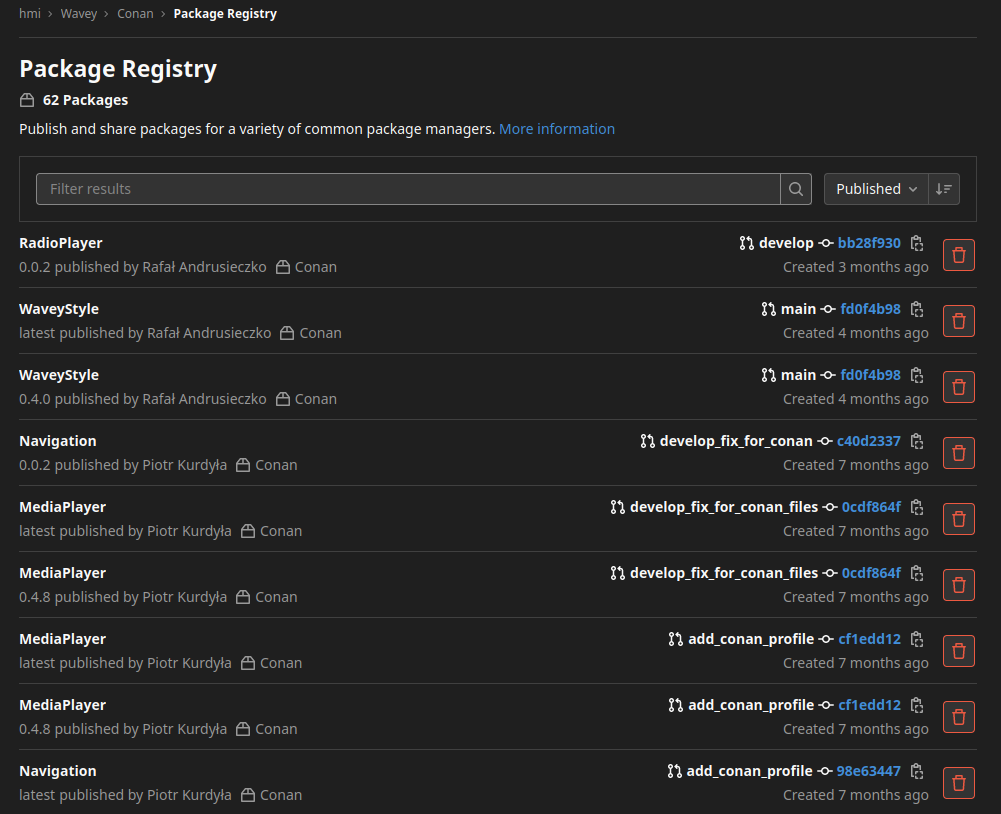Click the package icon next to 62 Packages

point(25,99)
